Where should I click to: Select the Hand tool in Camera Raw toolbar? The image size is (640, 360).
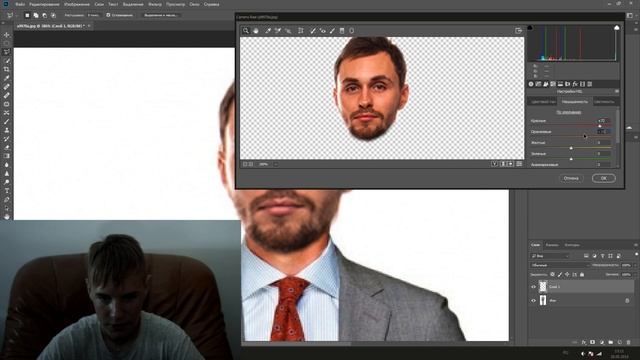pyautogui.click(x=256, y=31)
